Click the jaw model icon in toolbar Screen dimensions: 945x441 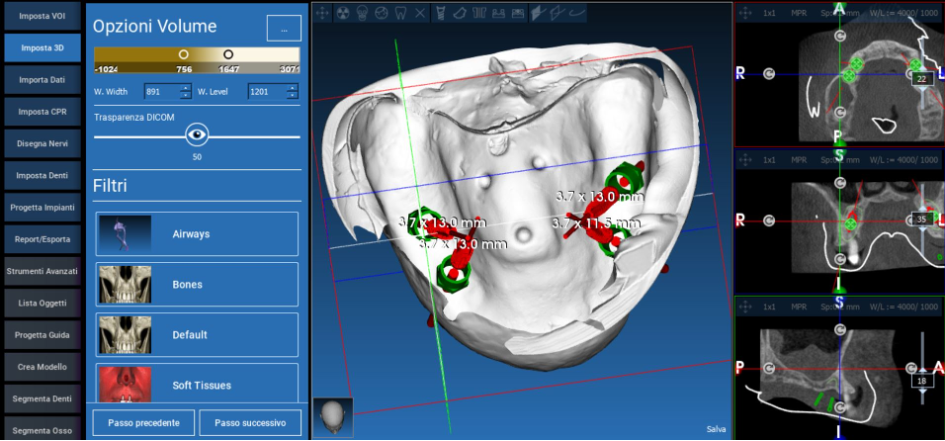click(x=459, y=13)
